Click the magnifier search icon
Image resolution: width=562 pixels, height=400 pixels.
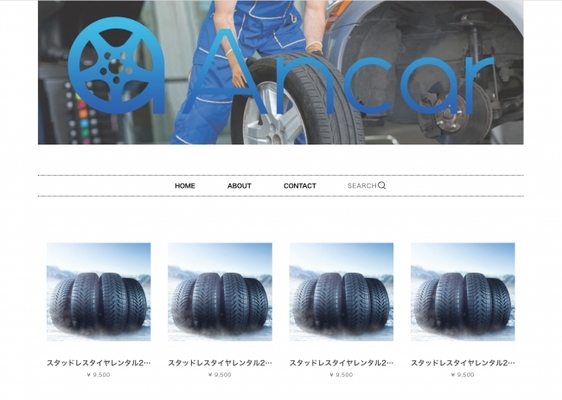tap(382, 185)
